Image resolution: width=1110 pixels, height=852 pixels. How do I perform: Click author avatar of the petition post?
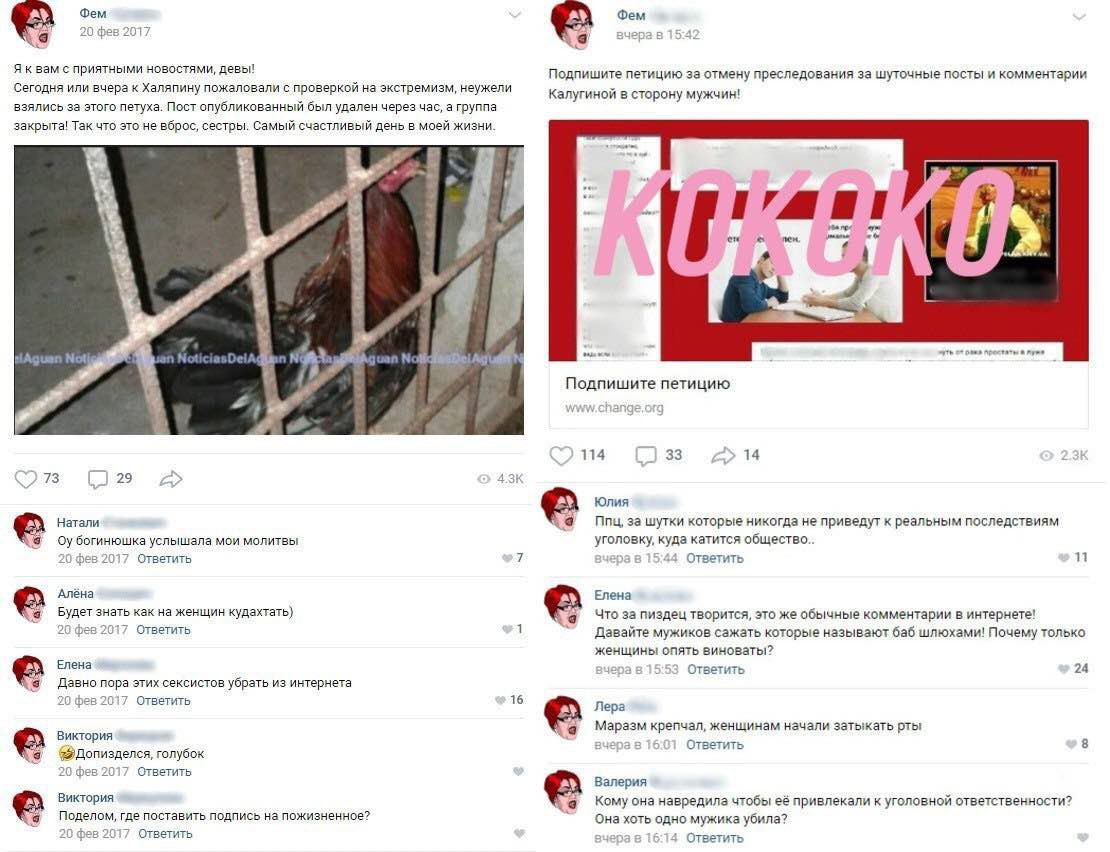coord(571,25)
